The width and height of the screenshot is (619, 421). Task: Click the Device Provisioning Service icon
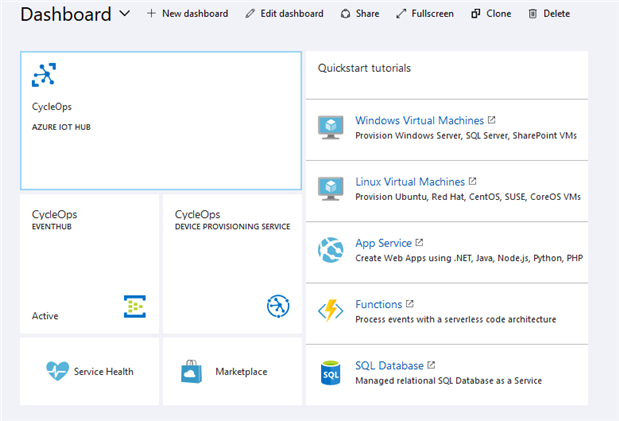click(278, 306)
